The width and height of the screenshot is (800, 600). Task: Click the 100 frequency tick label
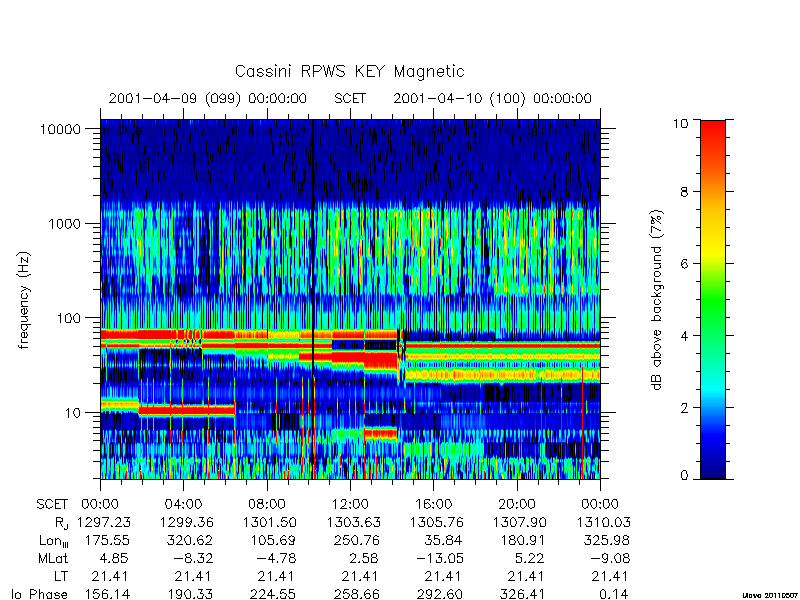68,318
